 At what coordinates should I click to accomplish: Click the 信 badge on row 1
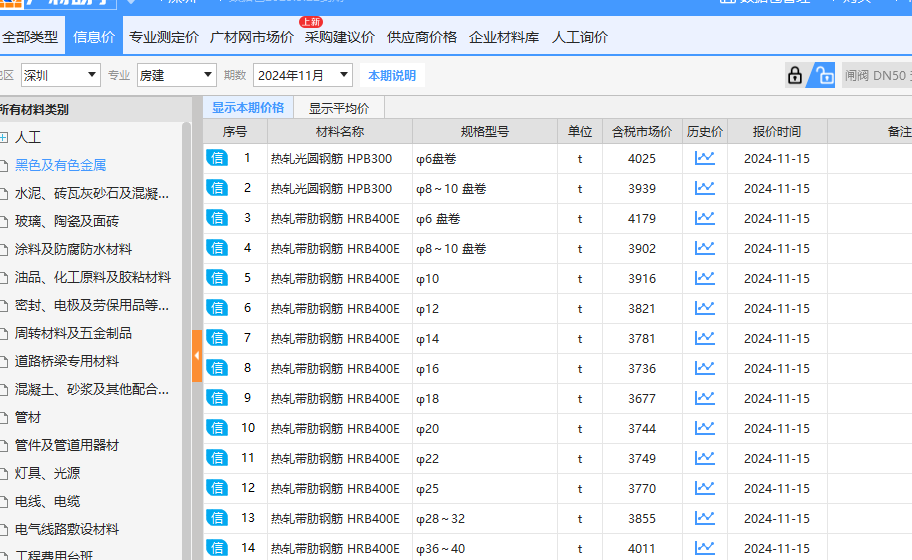[x=217, y=158]
